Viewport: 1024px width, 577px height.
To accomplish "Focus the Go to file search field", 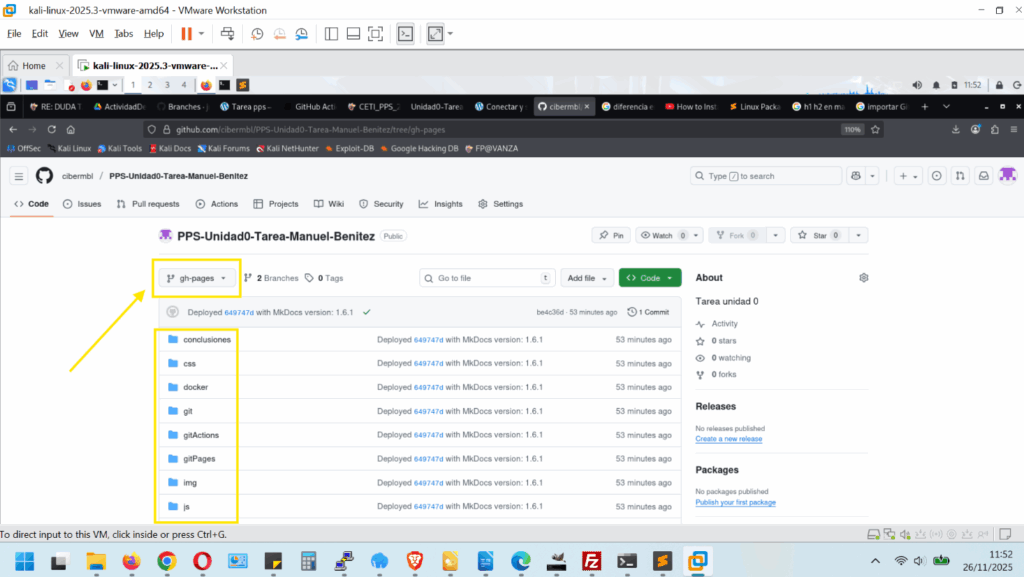I will pos(487,278).
